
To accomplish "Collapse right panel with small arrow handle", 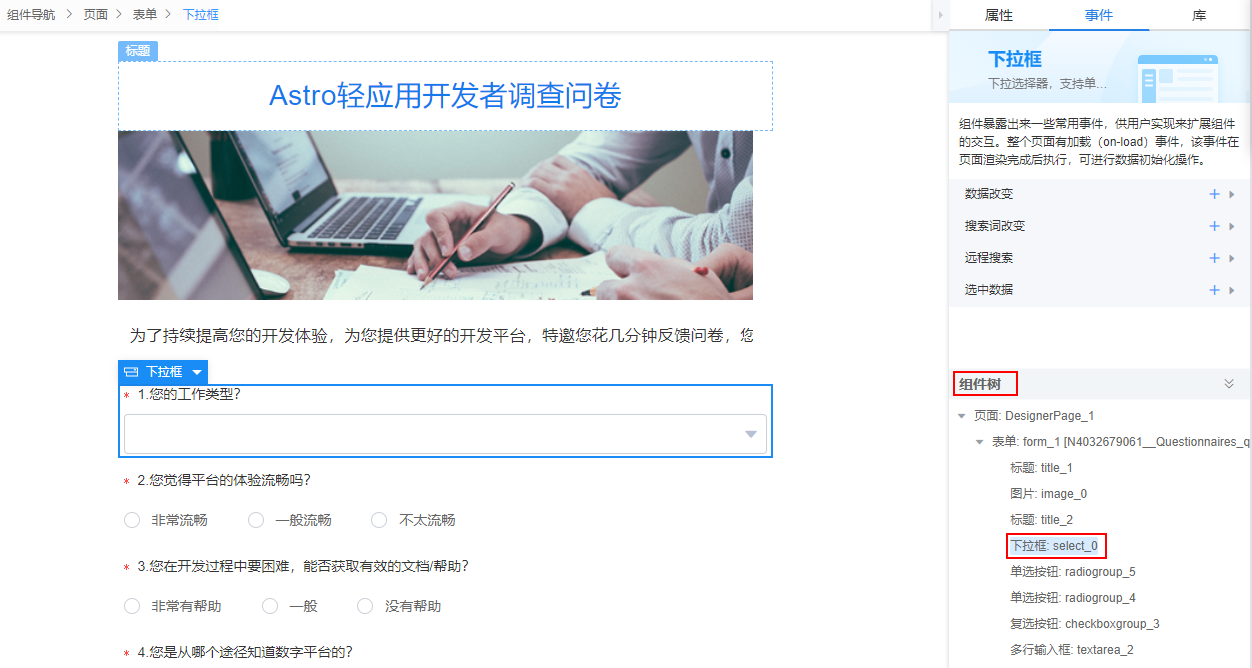I will (940, 15).
